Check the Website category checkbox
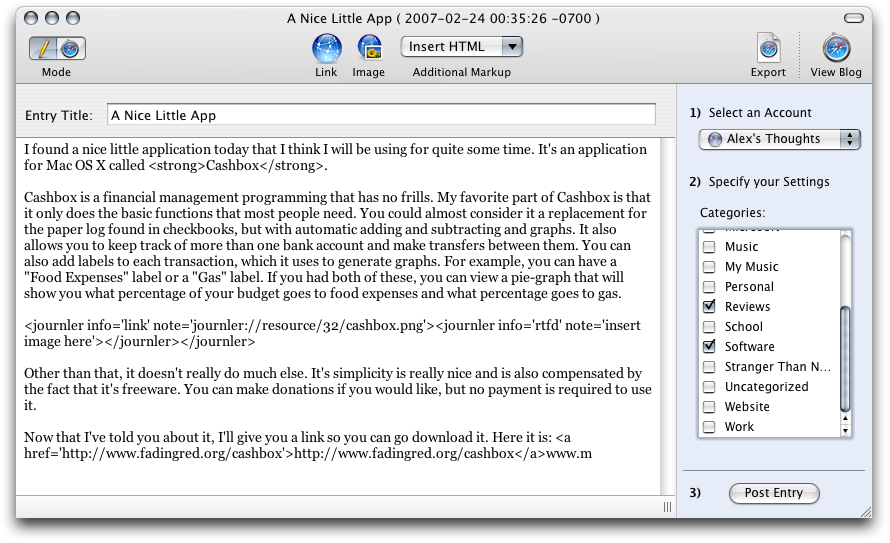Screen dimensions: 890x543 [709, 407]
